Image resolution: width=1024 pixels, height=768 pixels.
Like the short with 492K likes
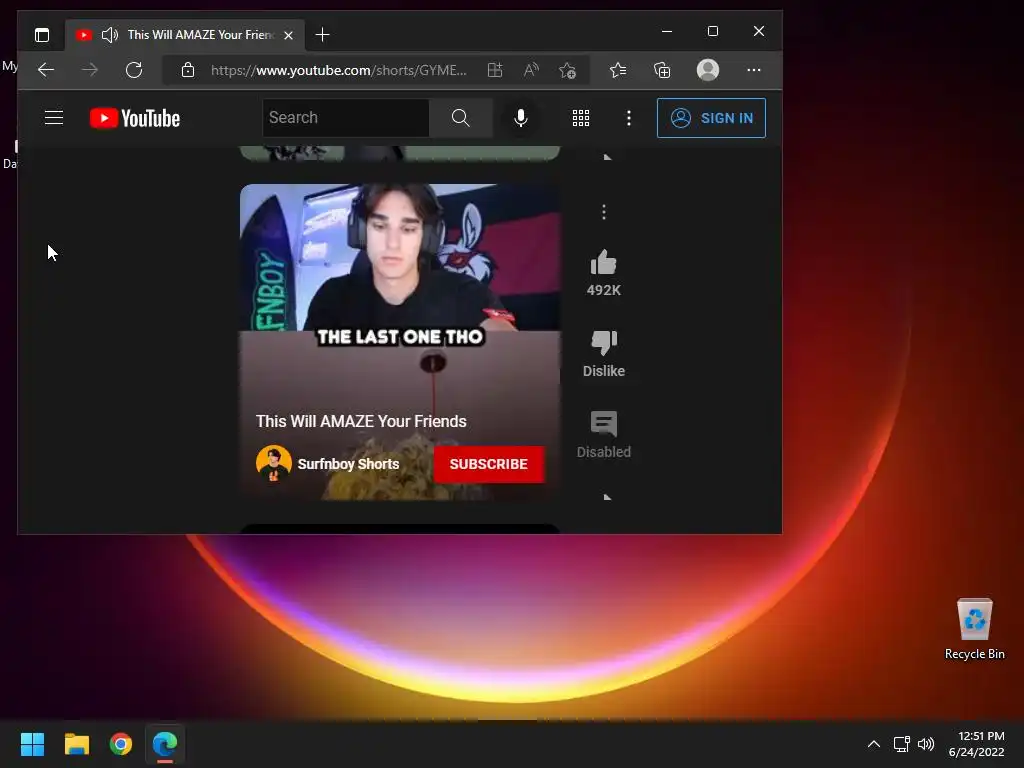(603, 263)
